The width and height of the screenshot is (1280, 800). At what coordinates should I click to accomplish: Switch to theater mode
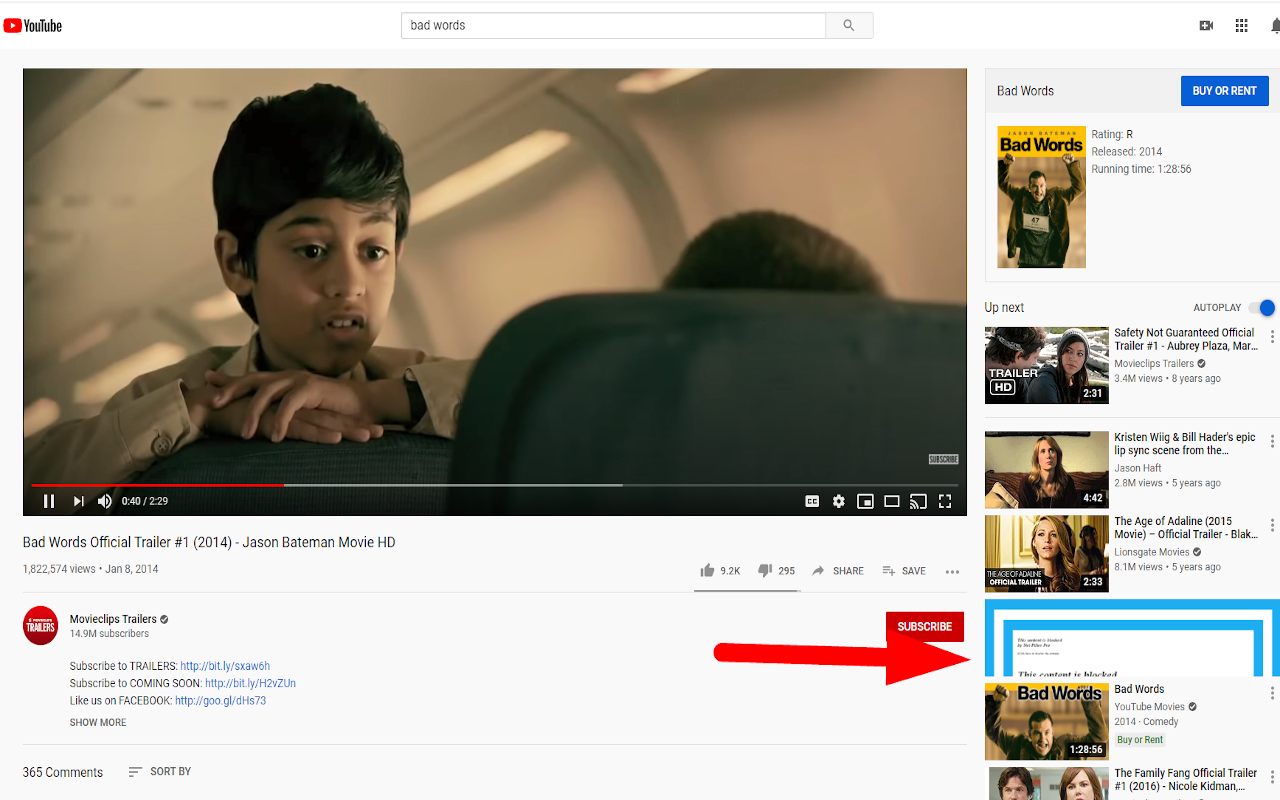coord(891,501)
